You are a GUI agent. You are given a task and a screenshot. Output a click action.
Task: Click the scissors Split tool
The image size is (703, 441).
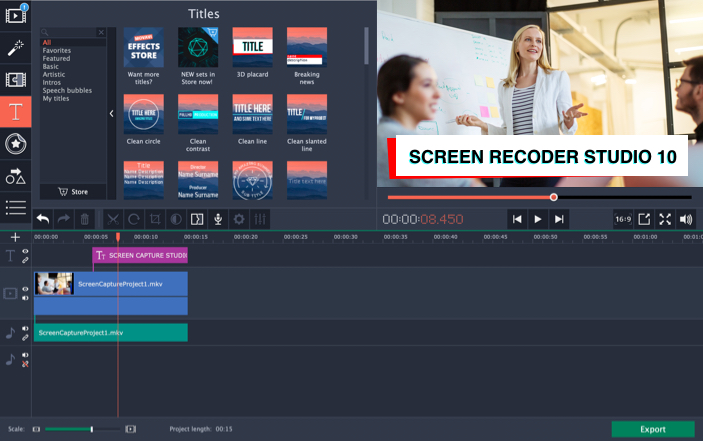(112, 219)
